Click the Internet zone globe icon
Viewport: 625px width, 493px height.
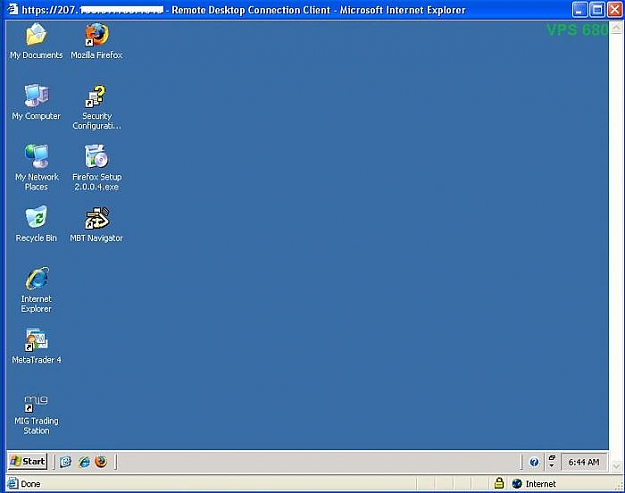coord(517,483)
